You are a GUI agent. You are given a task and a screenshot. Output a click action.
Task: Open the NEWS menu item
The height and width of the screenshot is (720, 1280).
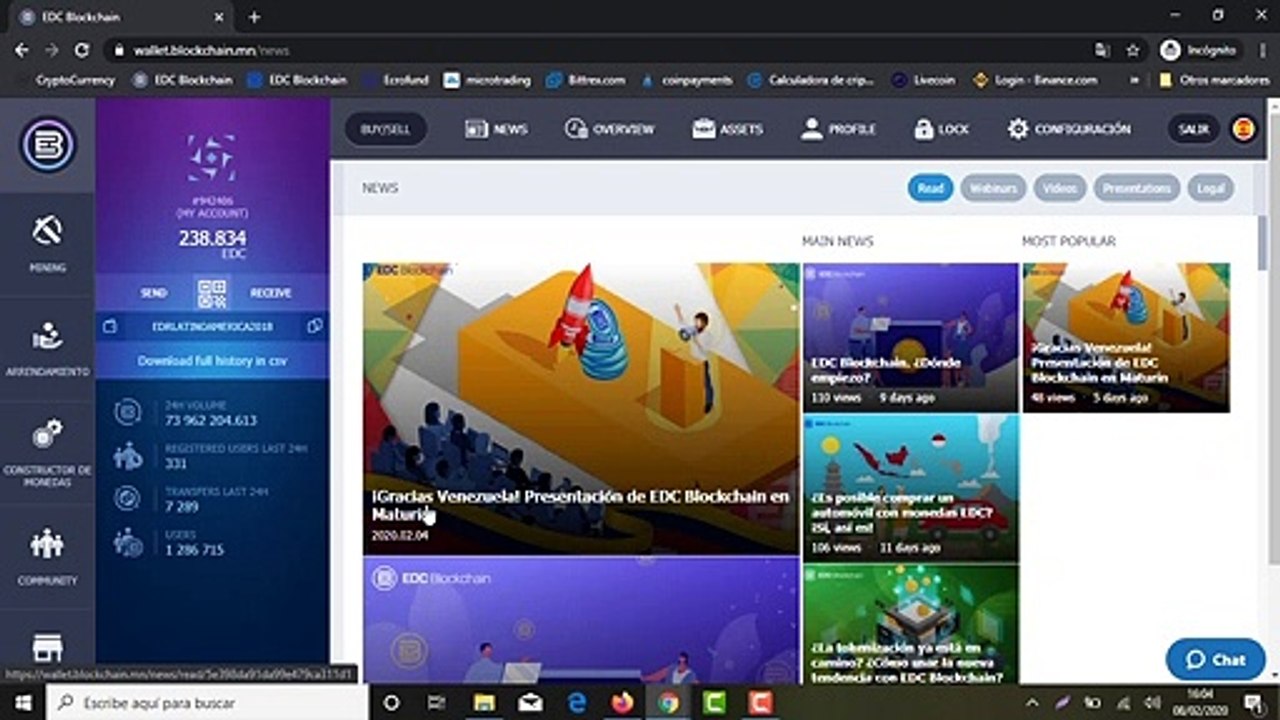click(496, 129)
